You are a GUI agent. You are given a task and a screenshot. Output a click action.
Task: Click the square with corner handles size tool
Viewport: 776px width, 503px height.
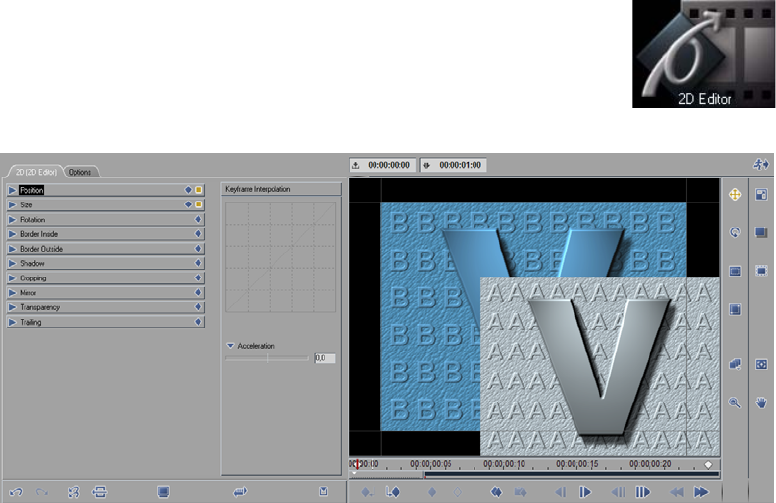pos(735,309)
